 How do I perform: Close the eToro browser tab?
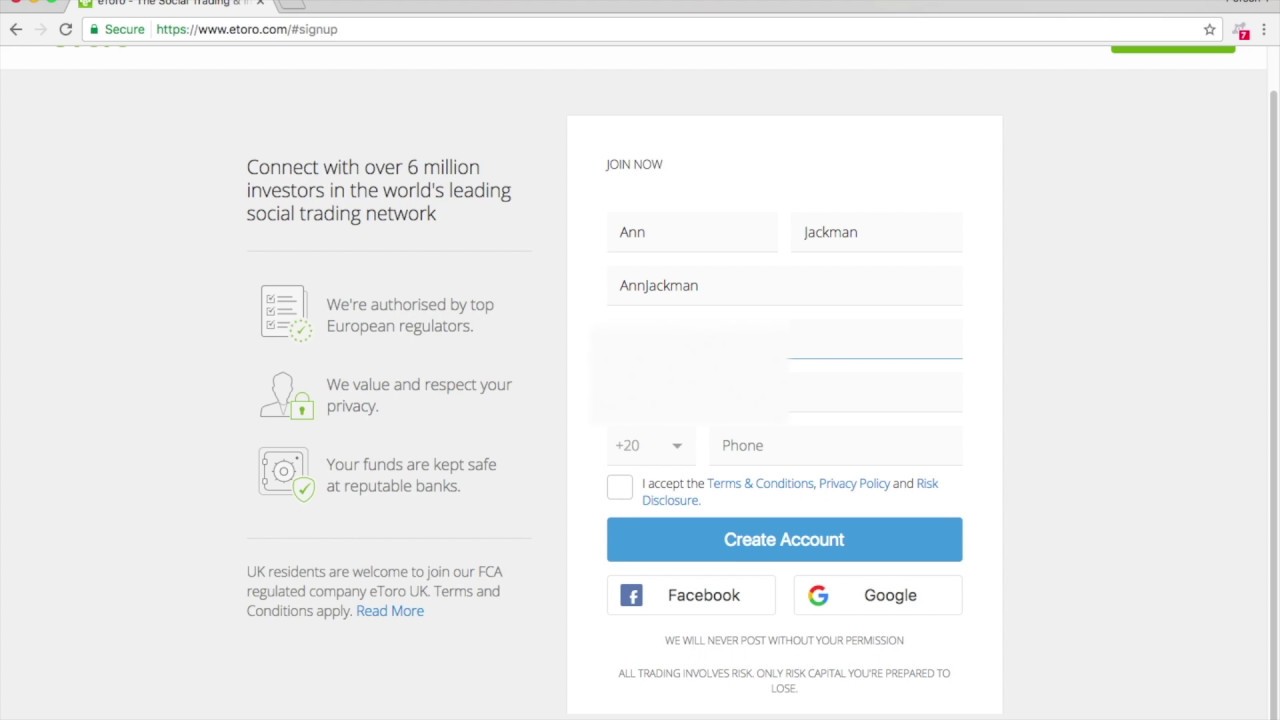(x=260, y=3)
